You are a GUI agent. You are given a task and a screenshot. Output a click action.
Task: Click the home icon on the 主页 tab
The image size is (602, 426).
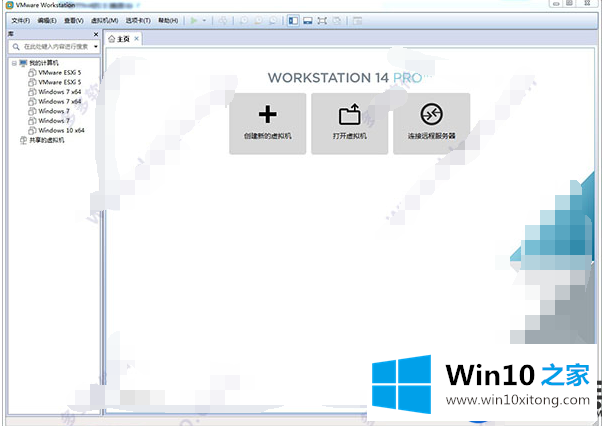tap(112, 39)
